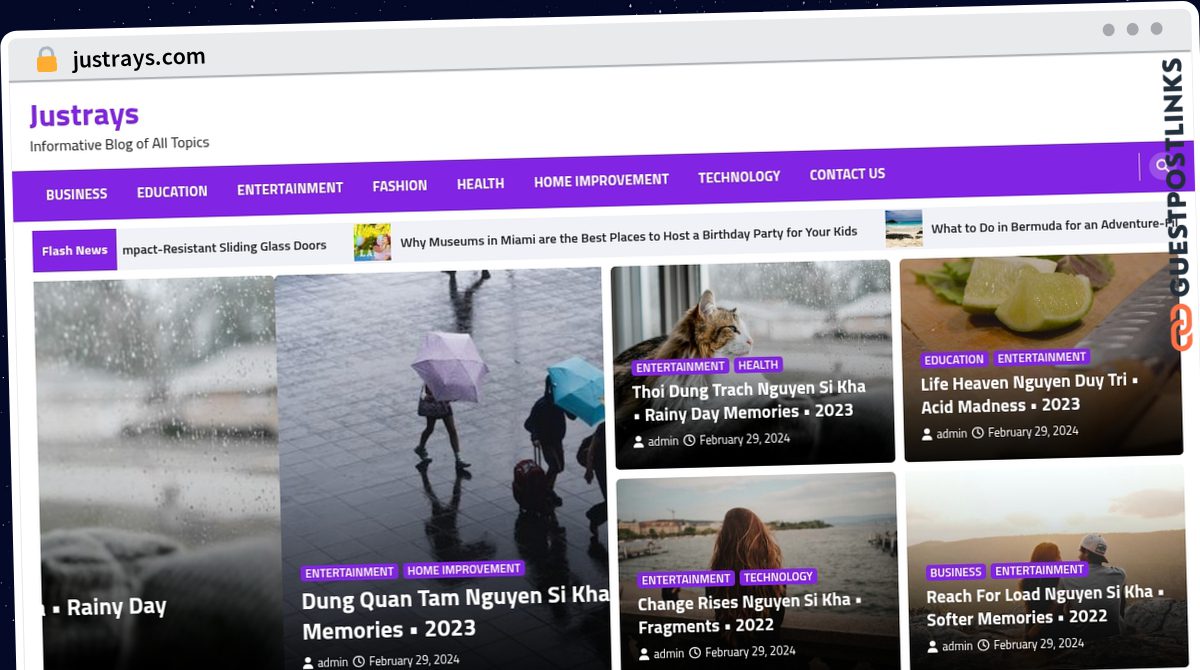Click the author icon on Change Rises post
The width and height of the screenshot is (1200, 670).
pyautogui.click(x=644, y=654)
